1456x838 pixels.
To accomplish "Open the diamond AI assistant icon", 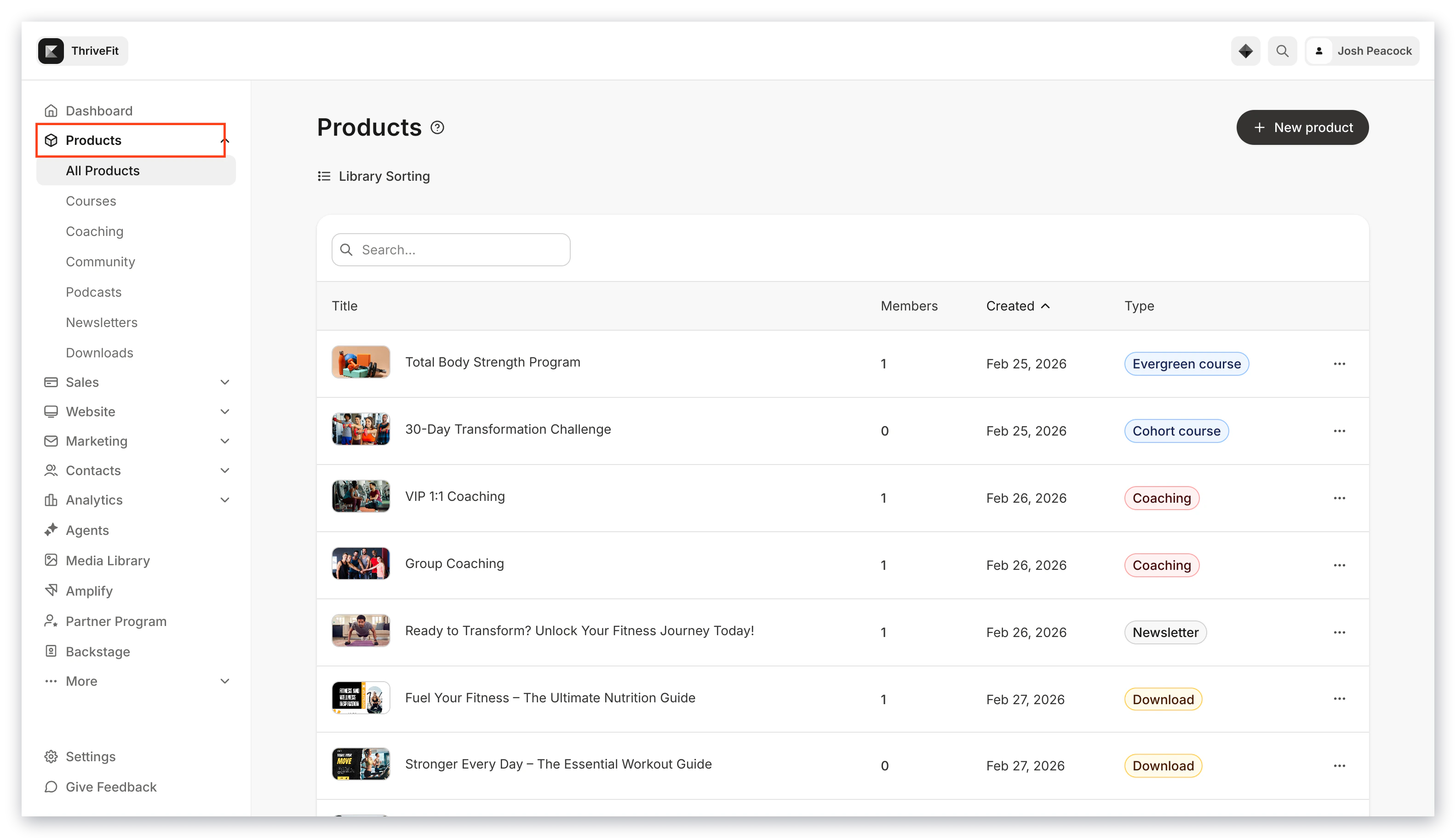I will click(x=1245, y=51).
